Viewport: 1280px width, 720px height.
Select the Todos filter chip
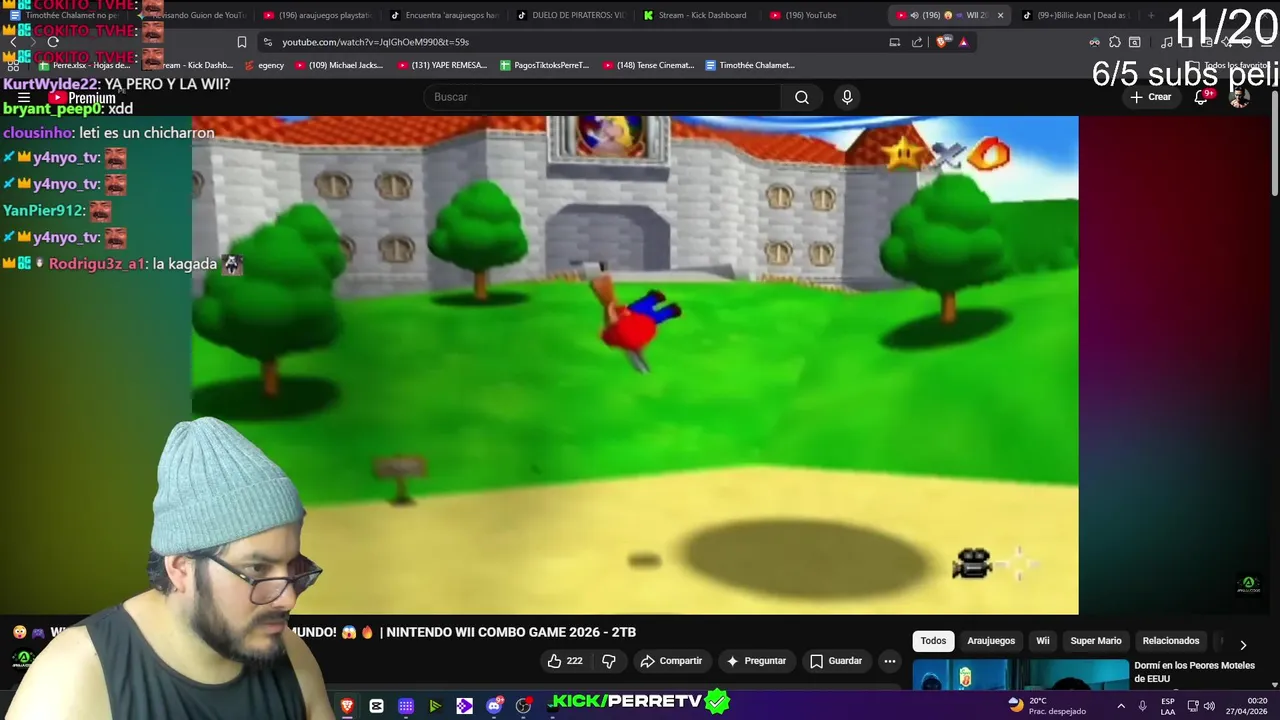coord(933,641)
